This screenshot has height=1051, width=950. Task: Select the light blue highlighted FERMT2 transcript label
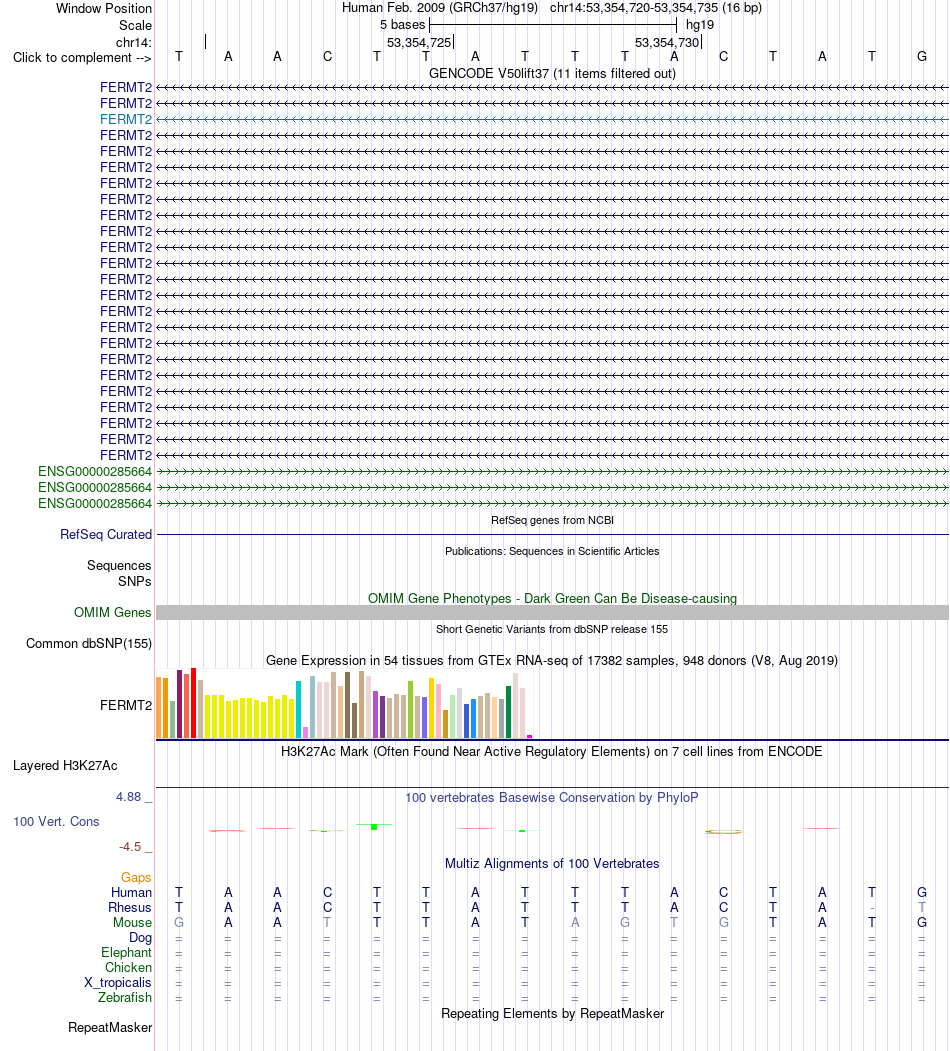[126, 119]
